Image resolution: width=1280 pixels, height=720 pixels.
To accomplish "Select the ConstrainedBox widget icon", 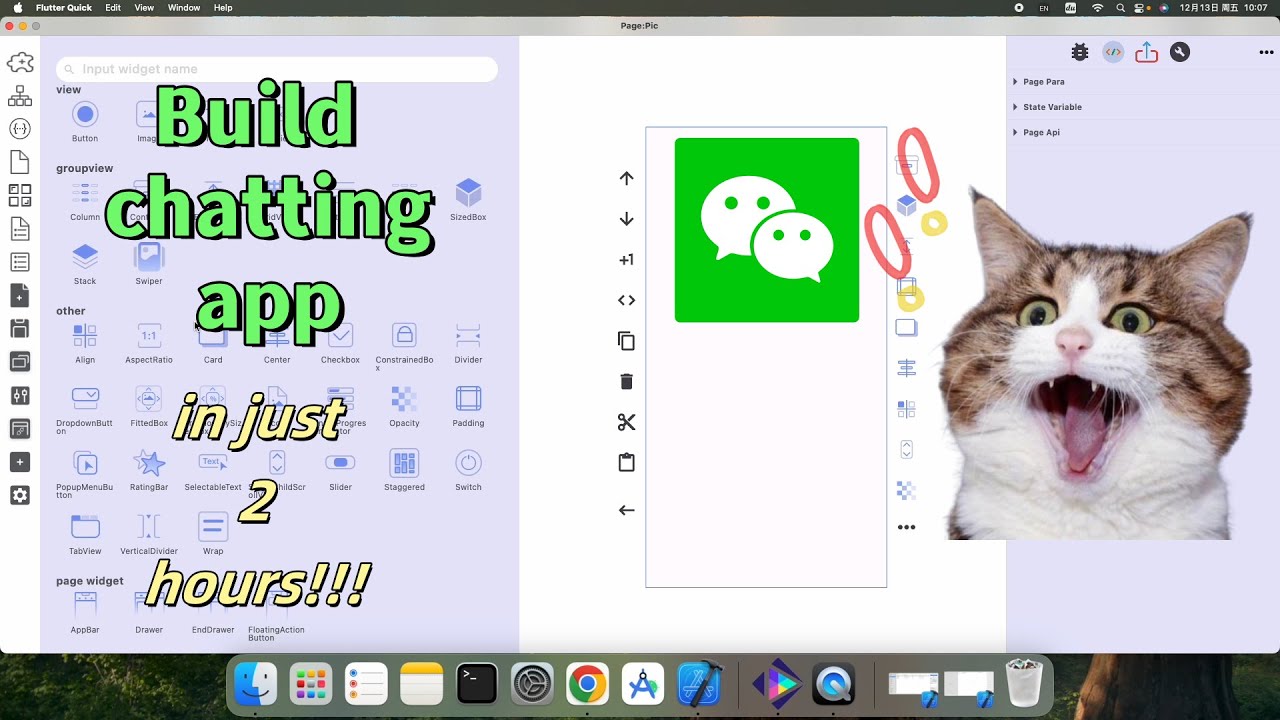I will click(x=404, y=334).
